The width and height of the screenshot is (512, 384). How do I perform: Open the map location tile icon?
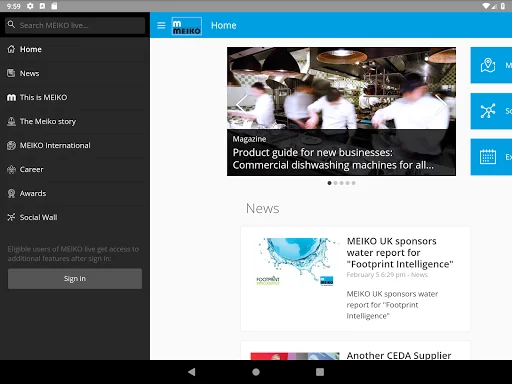click(488, 65)
